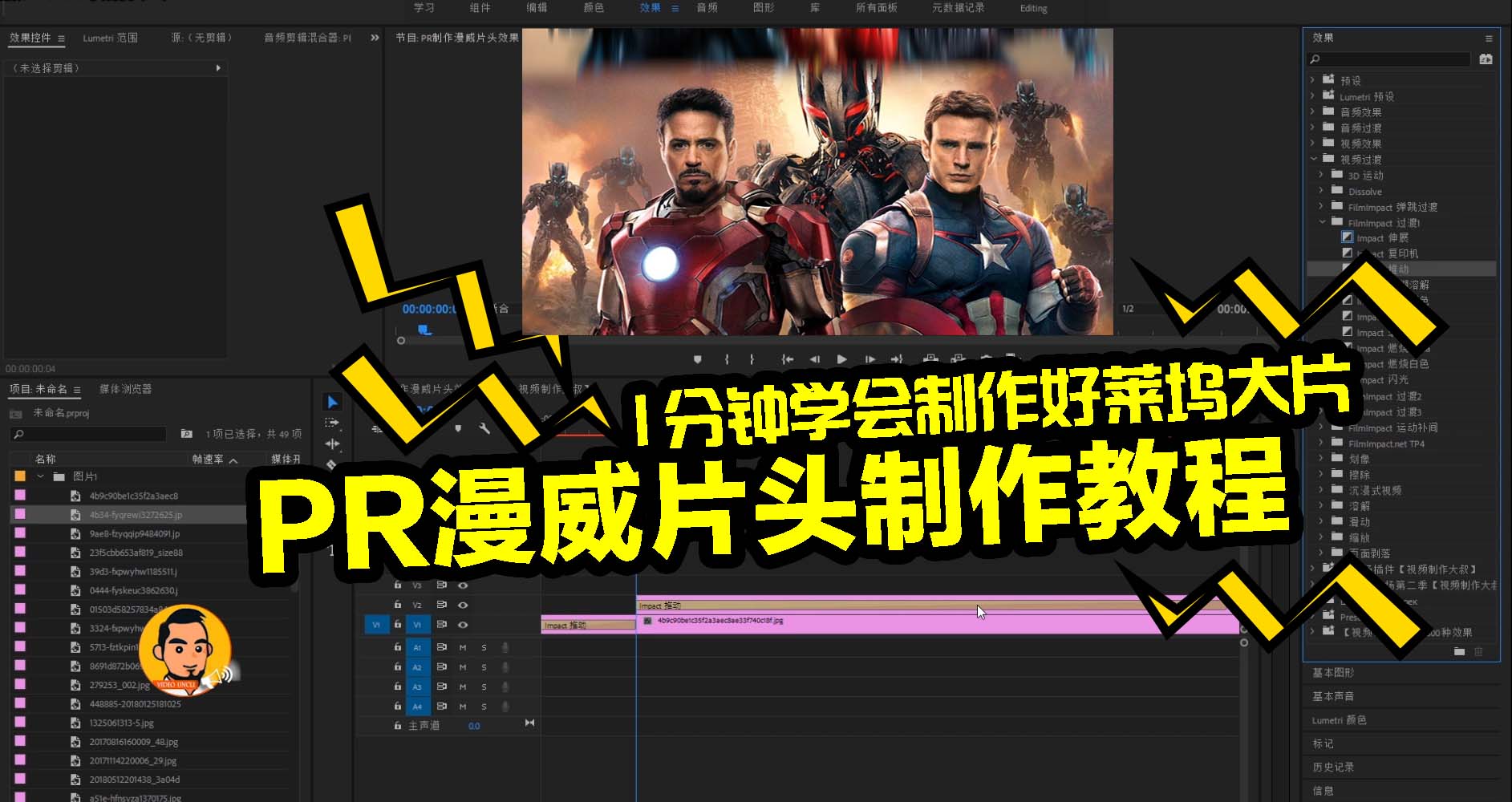Click Mark In bracket button
The height and width of the screenshot is (802, 1512).
pos(727,359)
